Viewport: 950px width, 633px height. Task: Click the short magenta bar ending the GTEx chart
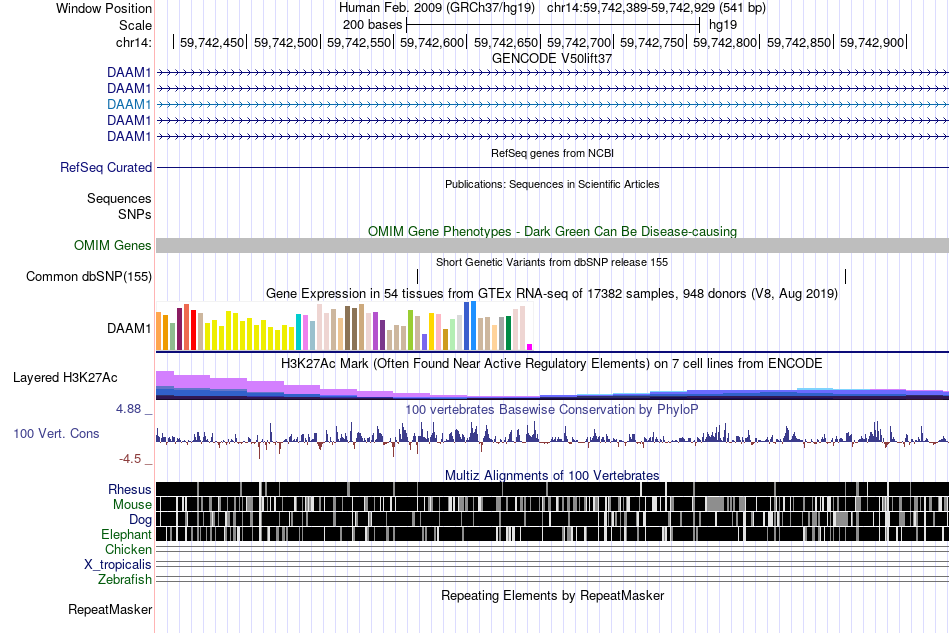click(x=530, y=347)
